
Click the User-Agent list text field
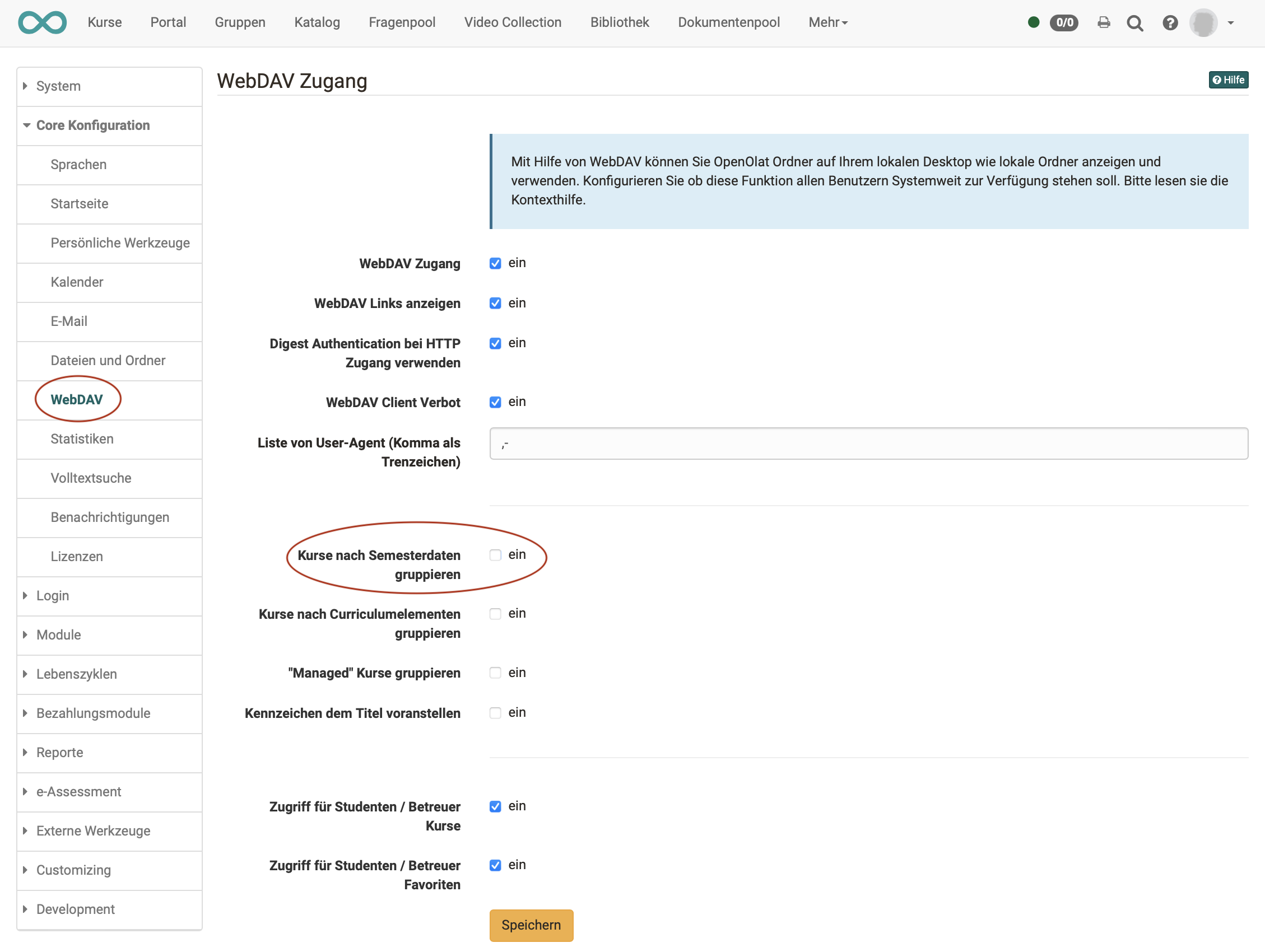pos(868,444)
